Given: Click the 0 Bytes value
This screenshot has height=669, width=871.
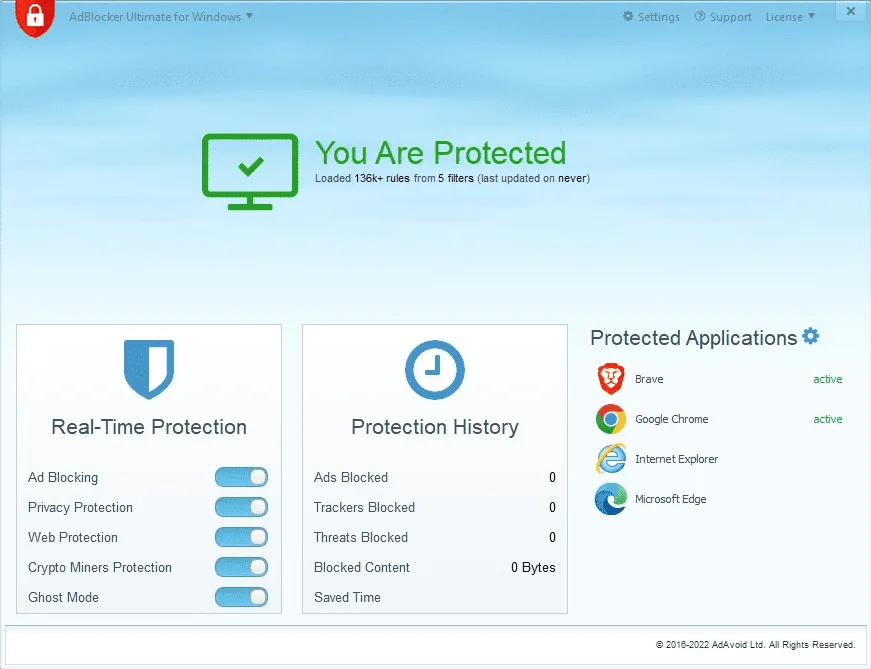Looking at the screenshot, I should (533, 567).
